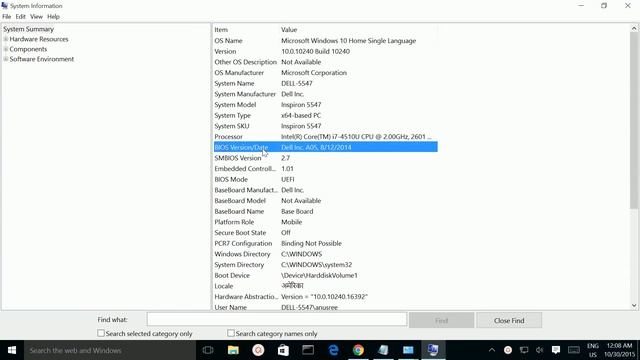
Task: Select the highlighted BIOS Version/Date row
Action: [x=325, y=147]
